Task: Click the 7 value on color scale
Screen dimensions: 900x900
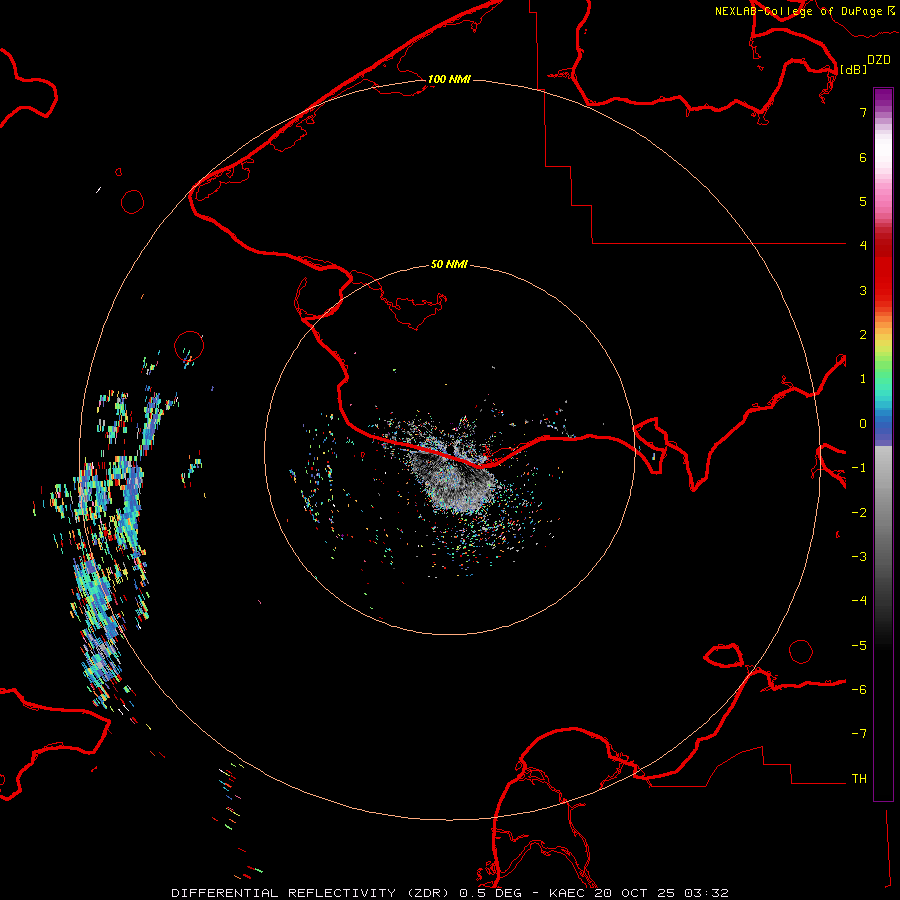Action: pos(863,112)
